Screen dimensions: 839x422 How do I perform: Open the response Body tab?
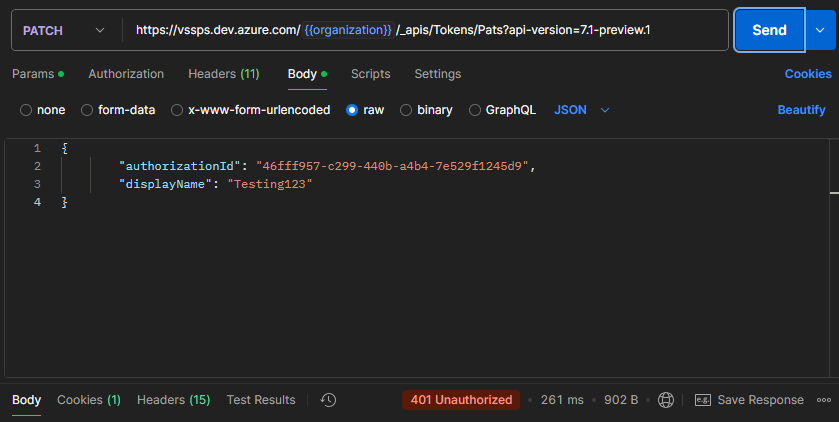point(26,400)
